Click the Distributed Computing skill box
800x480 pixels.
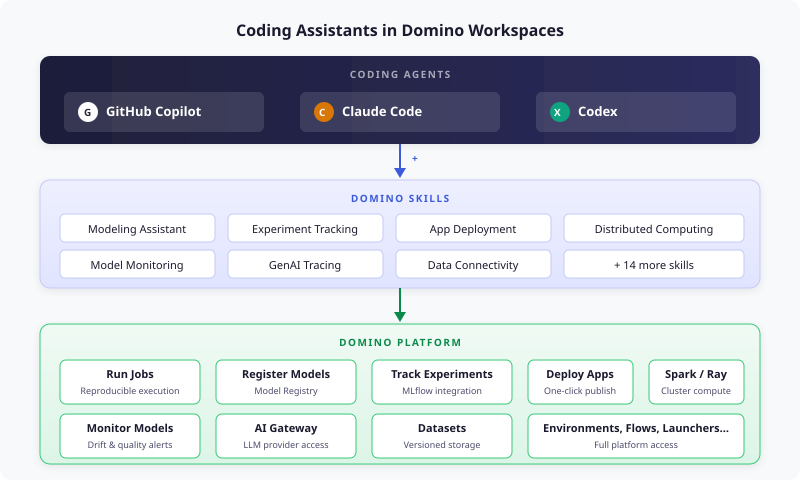point(654,229)
